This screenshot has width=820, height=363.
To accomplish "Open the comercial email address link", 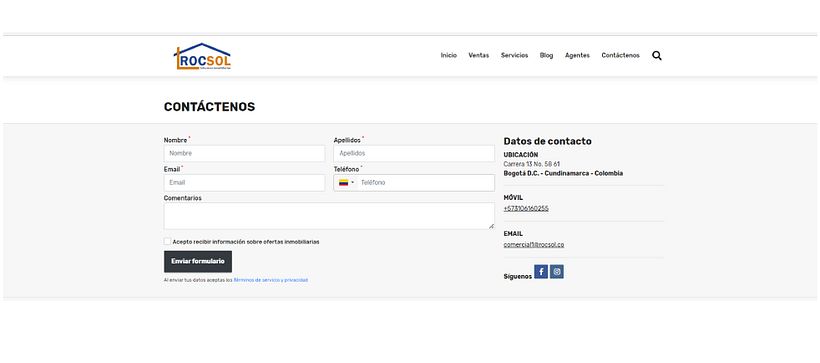I will 534,244.
